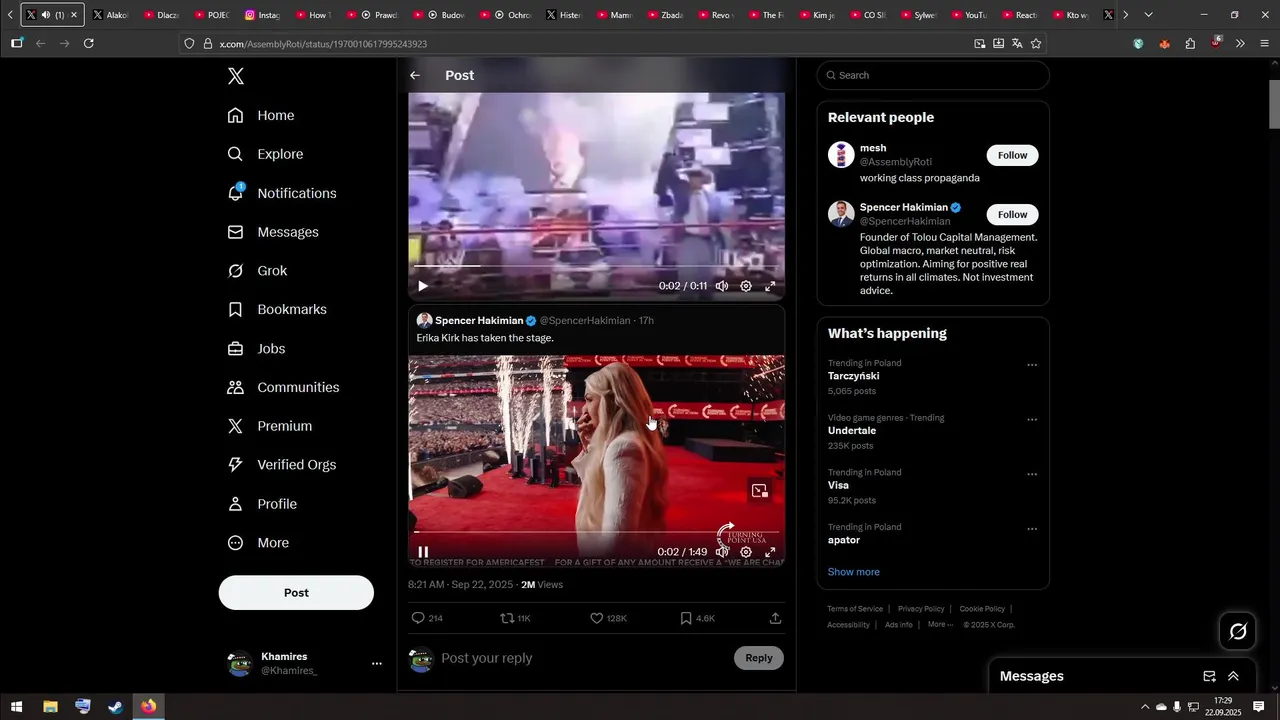Open options for Visa trend
This screenshot has width=1280, height=720.
(x=1032, y=474)
